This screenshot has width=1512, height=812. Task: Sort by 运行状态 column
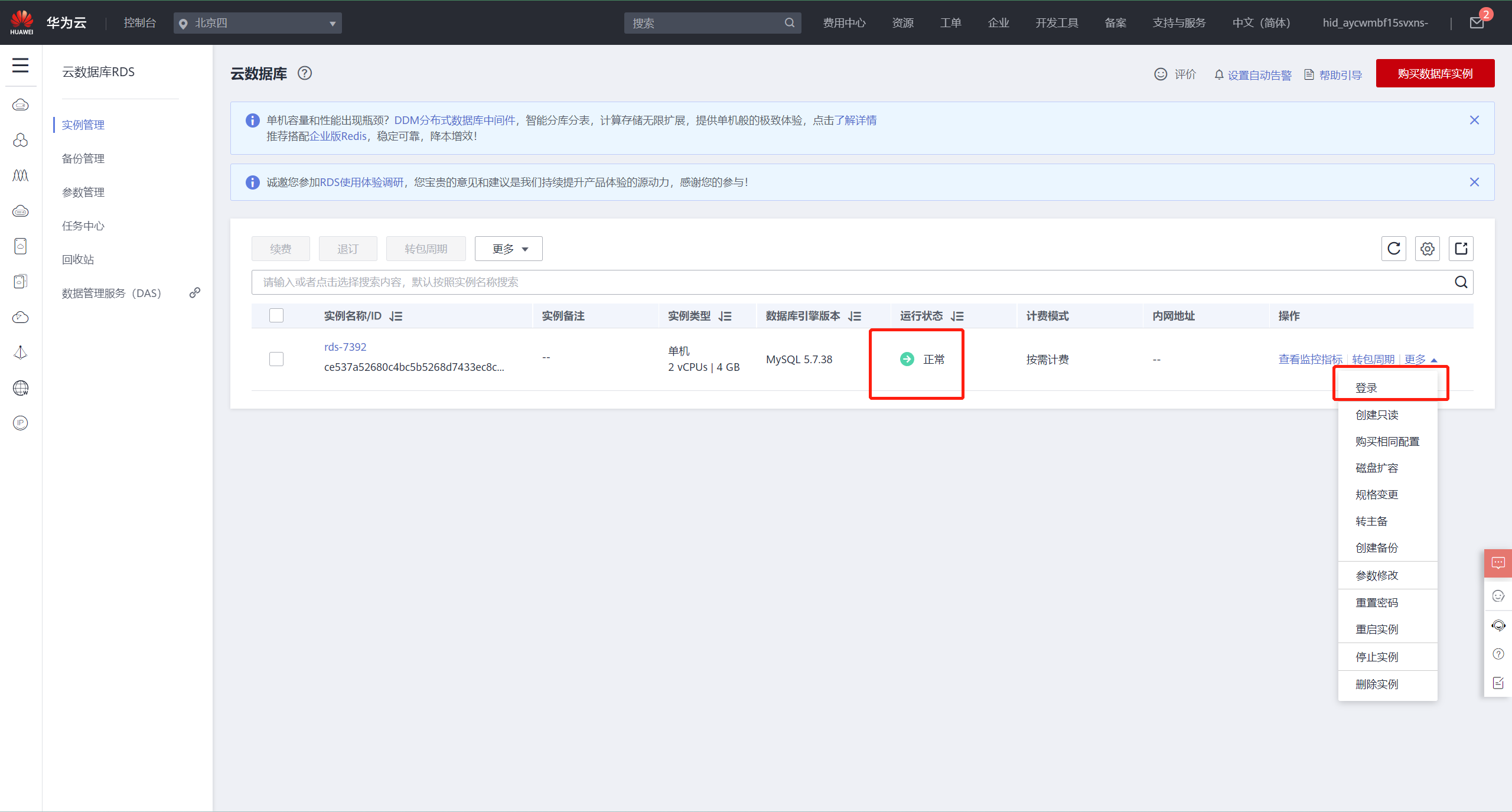coord(957,317)
